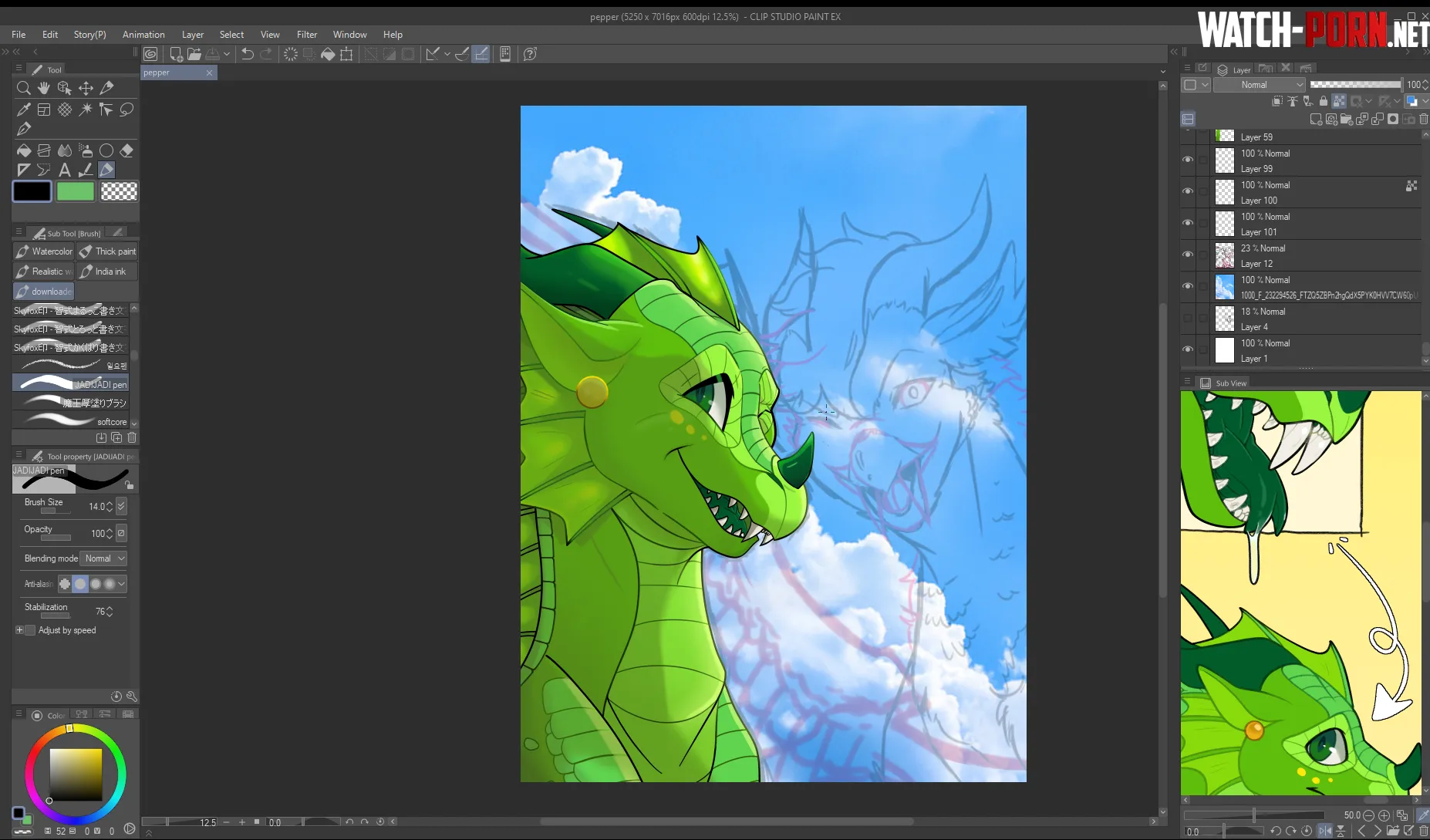This screenshot has height=840, width=1430.
Task: Select the Airbrush tool
Action: [86, 150]
